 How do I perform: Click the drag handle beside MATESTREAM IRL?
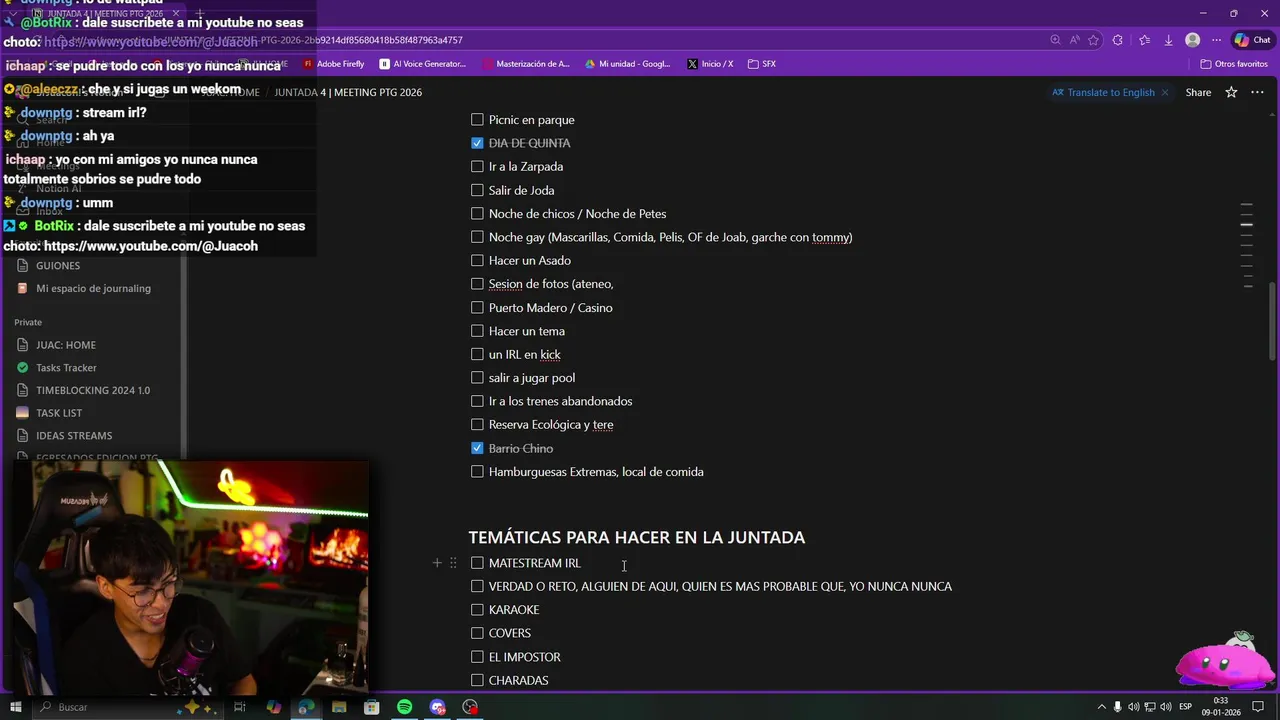pyautogui.click(x=453, y=563)
